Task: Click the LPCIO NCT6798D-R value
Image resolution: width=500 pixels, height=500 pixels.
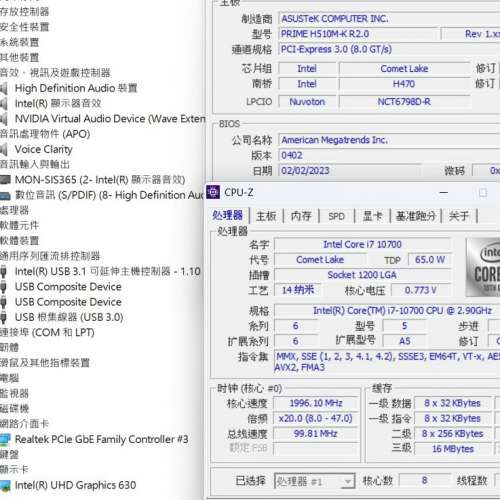Action: (x=404, y=102)
